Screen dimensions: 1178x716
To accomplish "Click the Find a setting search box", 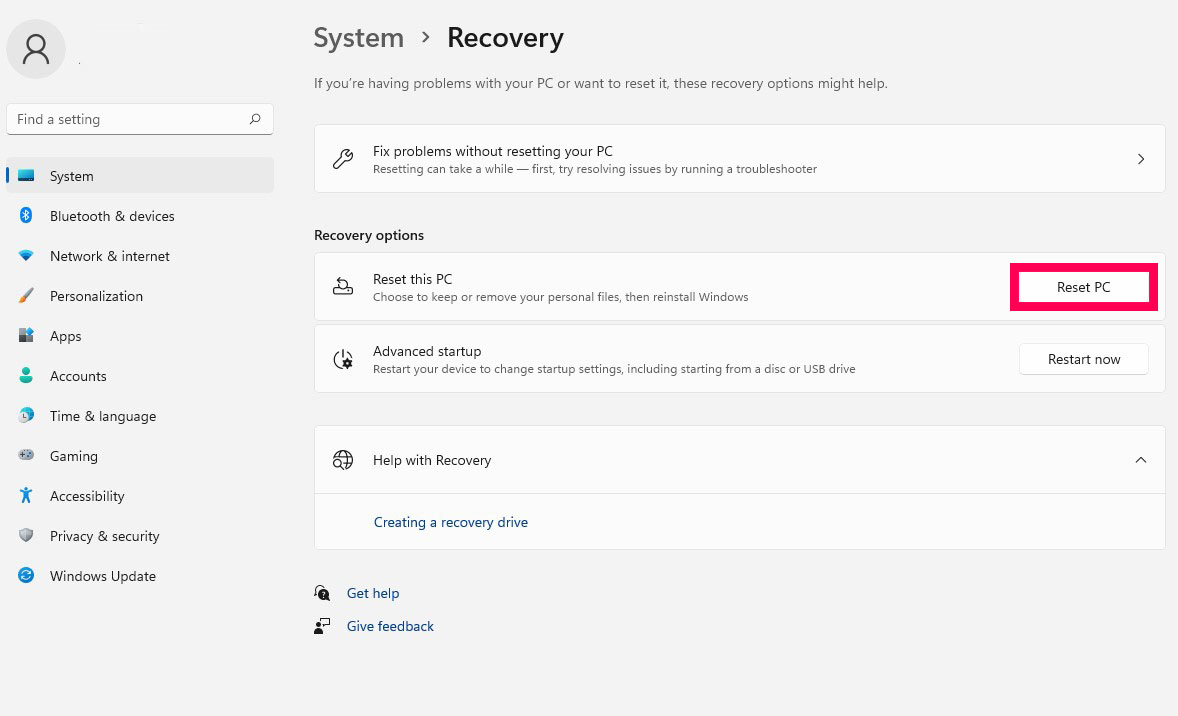I will [x=140, y=119].
